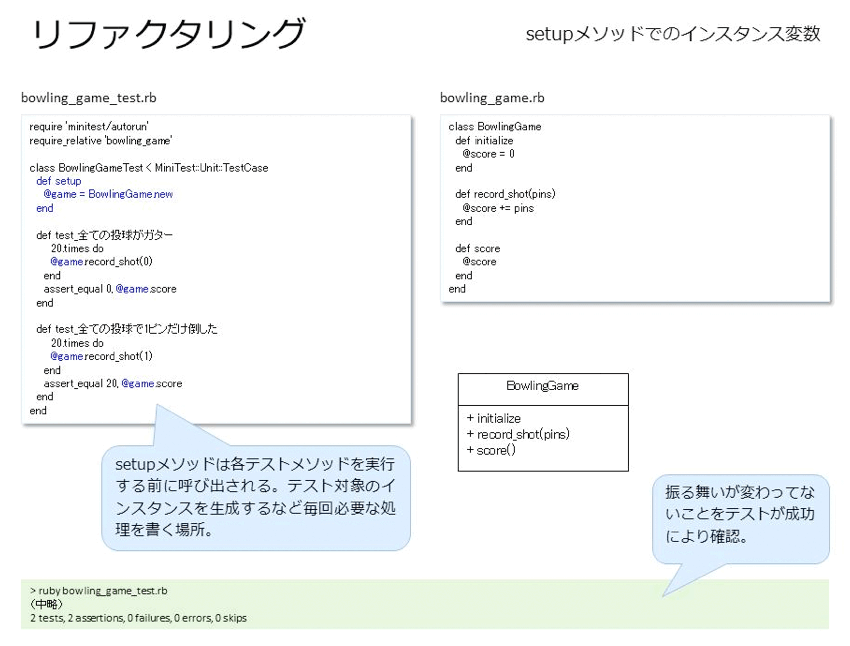Viewport: 850px width, 646px height.
Task: Select the bowling_game_test.rb file label
Action: 88,98
